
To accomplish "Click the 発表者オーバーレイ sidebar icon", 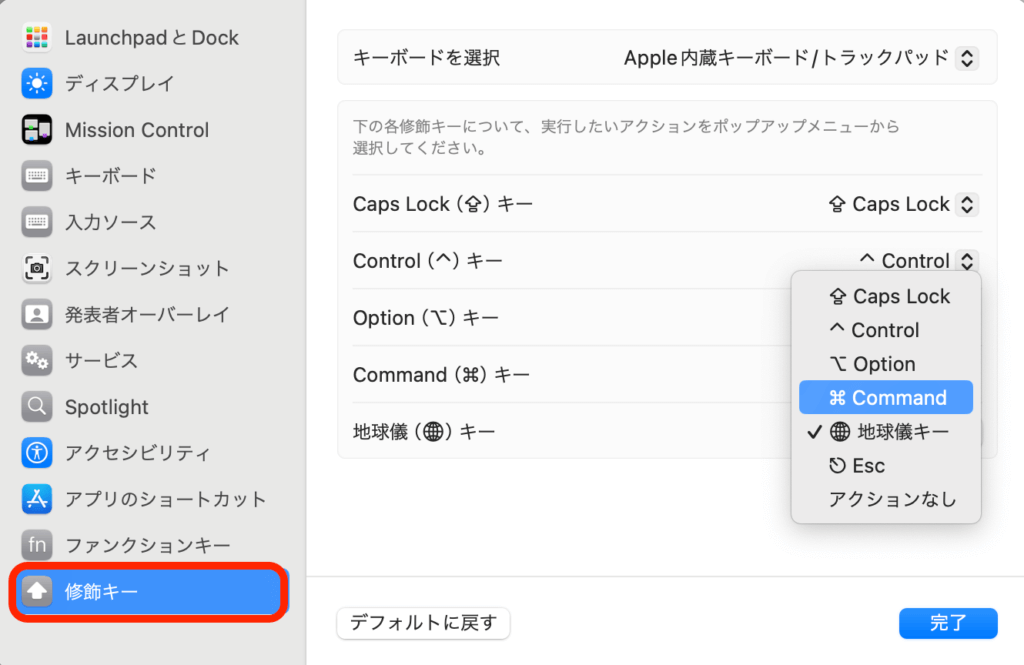I will (37, 314).
